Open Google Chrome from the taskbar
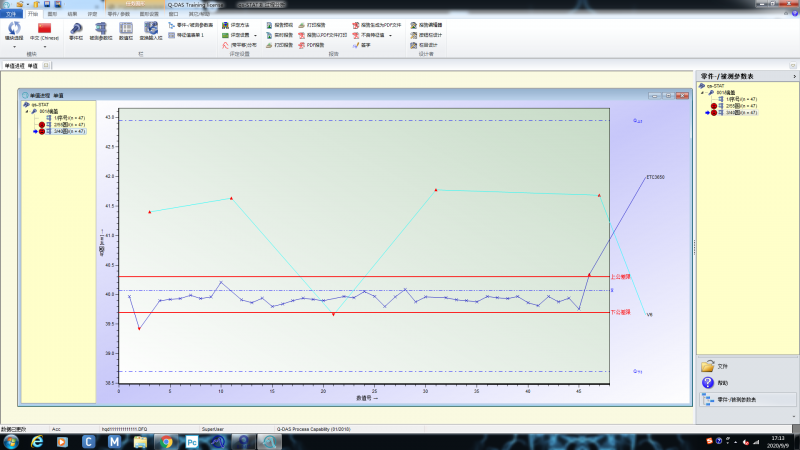Image resolution: width=800 pixels, height=450 pixels. (x=166, y=441)
